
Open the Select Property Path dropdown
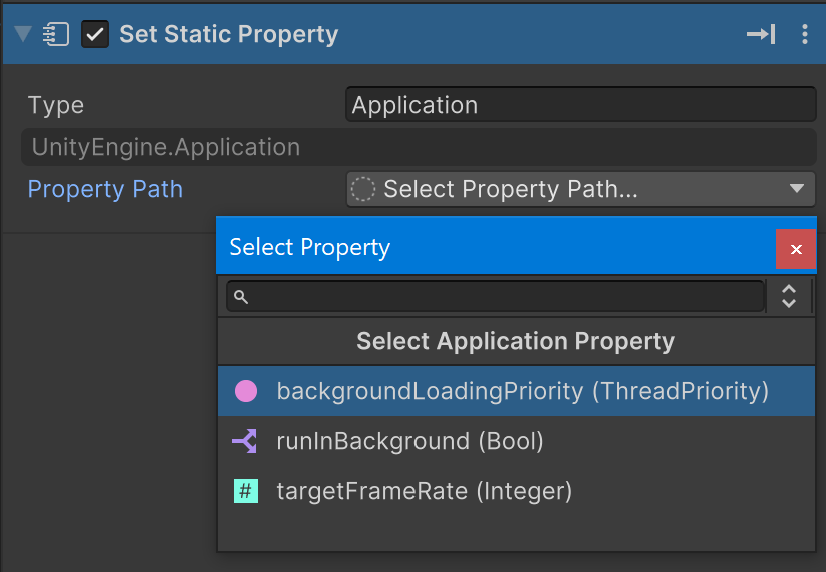pos(581,189)
